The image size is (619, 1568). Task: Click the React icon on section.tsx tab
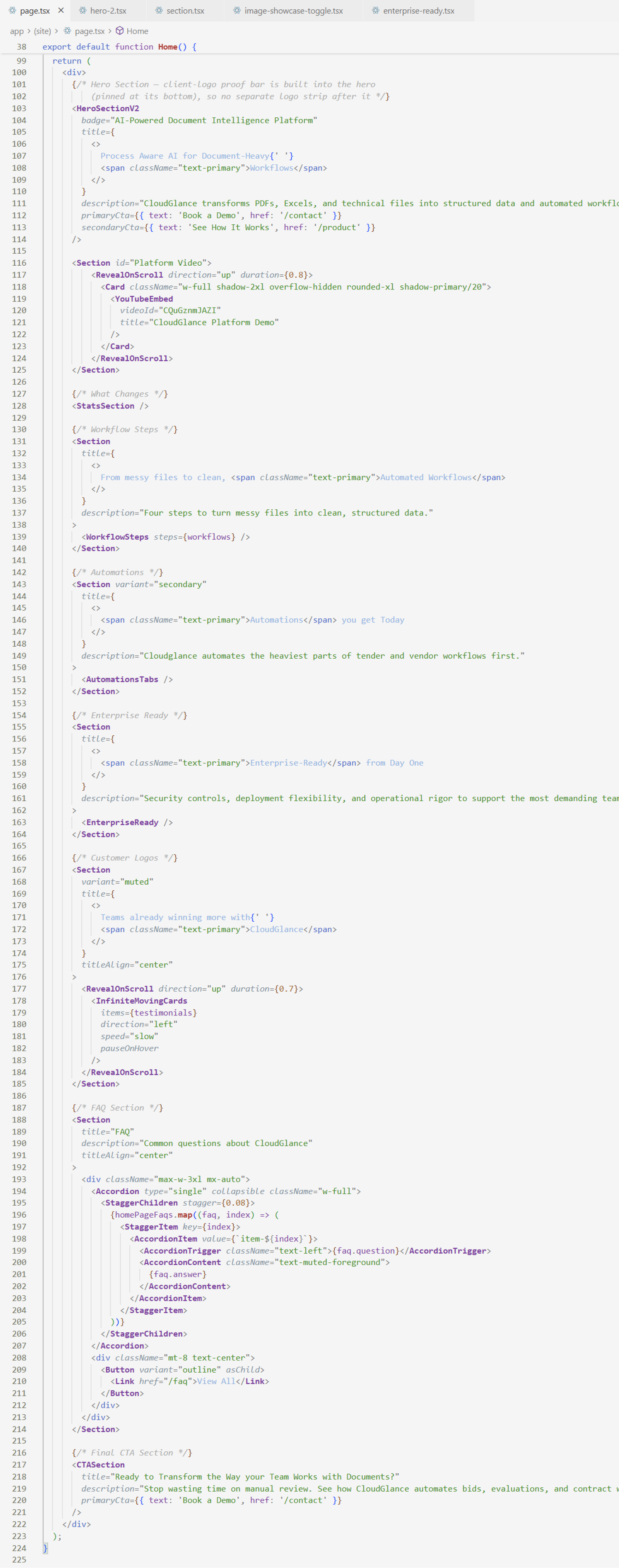click(x=159, y=10)
